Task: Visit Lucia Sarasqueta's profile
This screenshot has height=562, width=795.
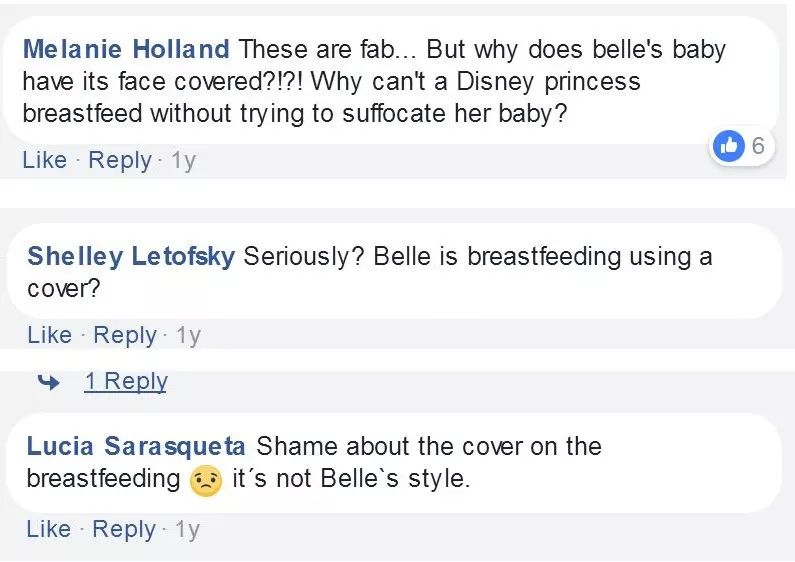Action: click(x=138, y=446)
